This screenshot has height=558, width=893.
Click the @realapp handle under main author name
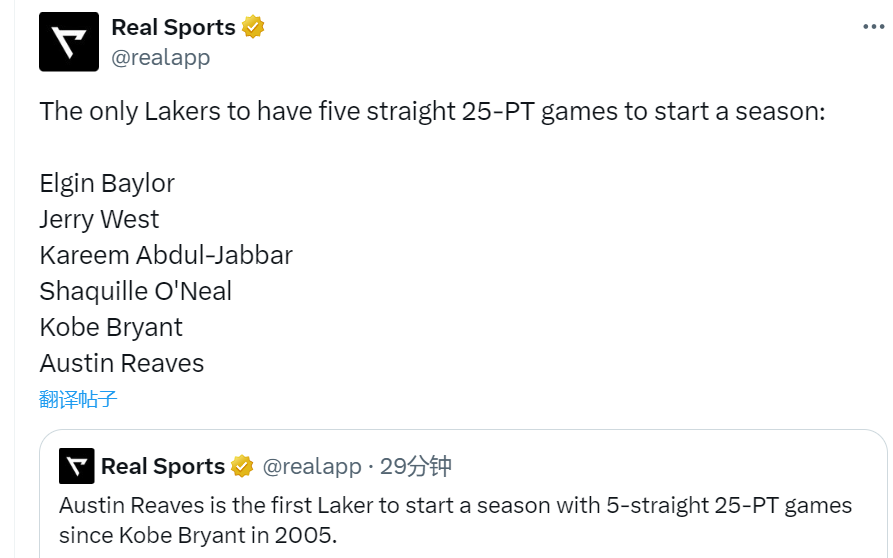(160, 57)
